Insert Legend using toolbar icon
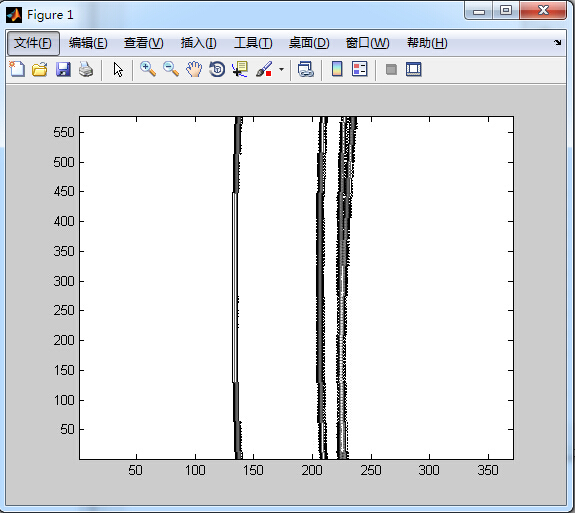This screenshot has height=513, width=575. pos(360,69)
